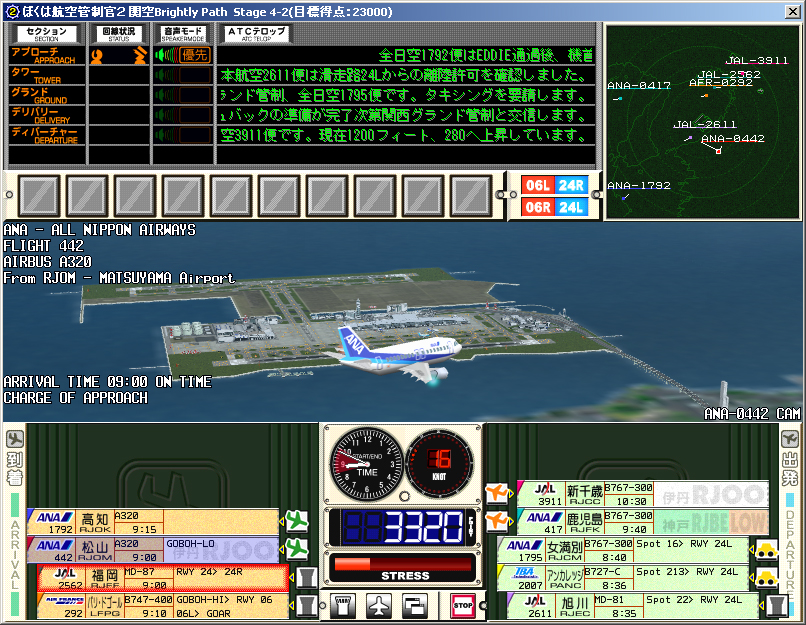Toggle the Tower speaker mode
Image resolution: width=806 pixels, height=625 pixels.
tap(183, 75)
